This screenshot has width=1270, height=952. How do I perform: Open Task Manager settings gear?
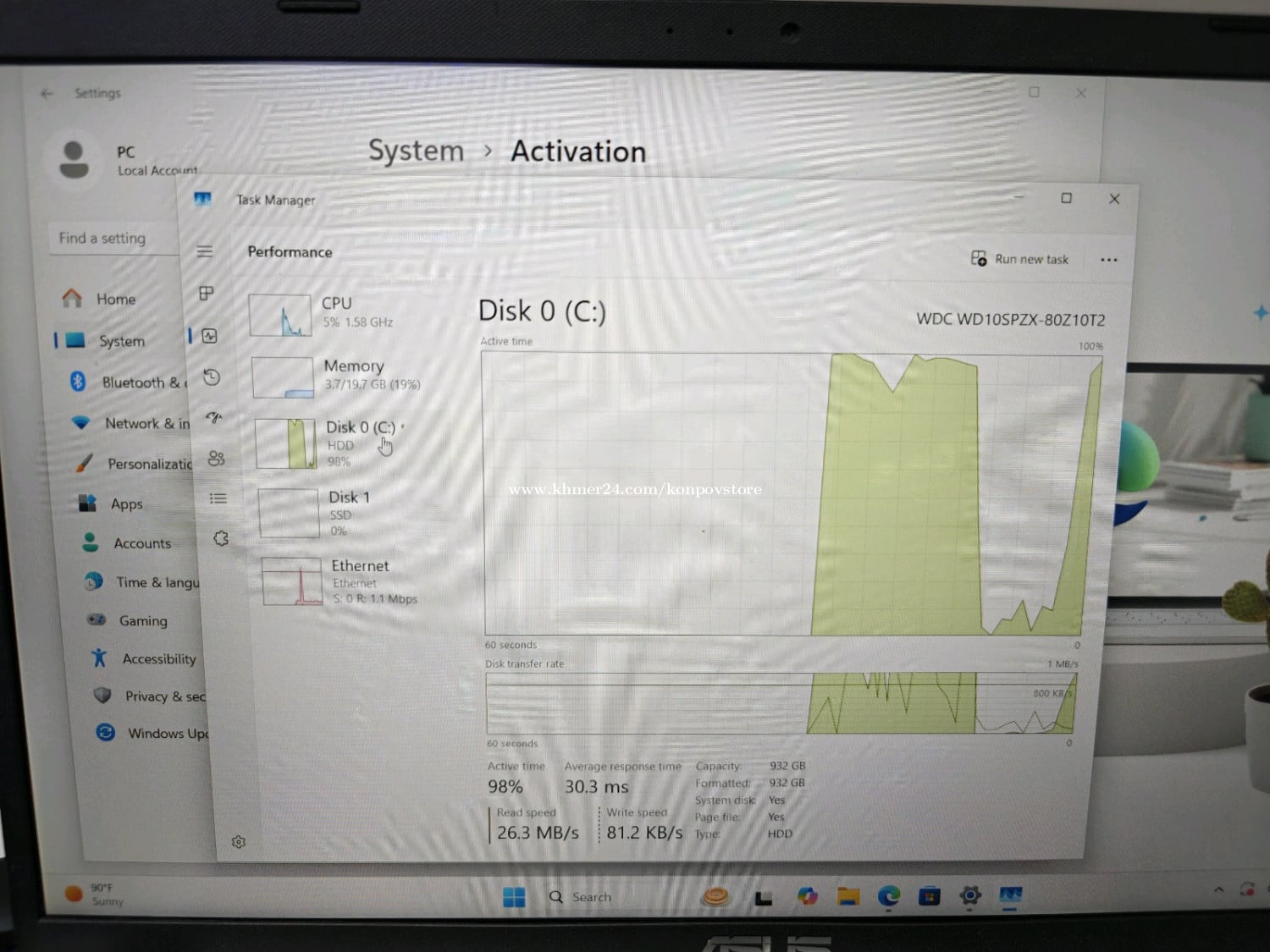(x=239, y=842)
